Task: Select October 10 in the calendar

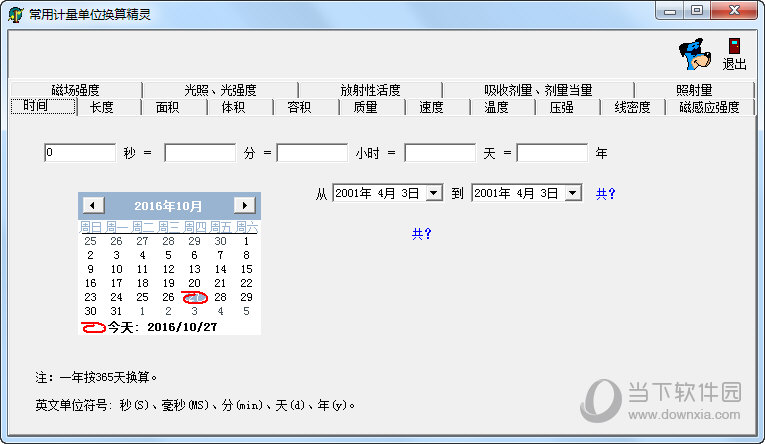Action: pyautogui.click(x=116, y=269)
